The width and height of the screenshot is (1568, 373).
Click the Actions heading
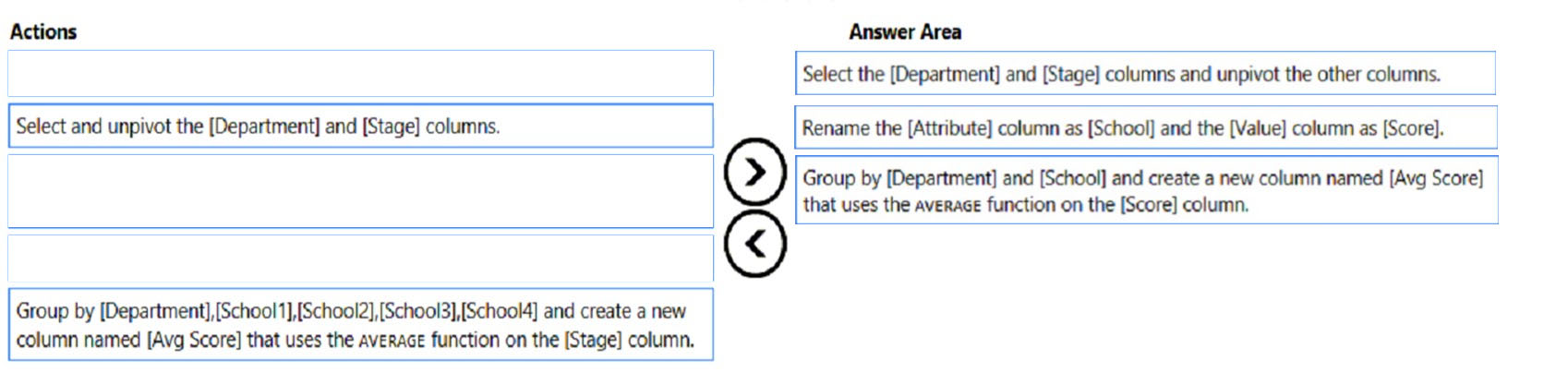(43, 31)
